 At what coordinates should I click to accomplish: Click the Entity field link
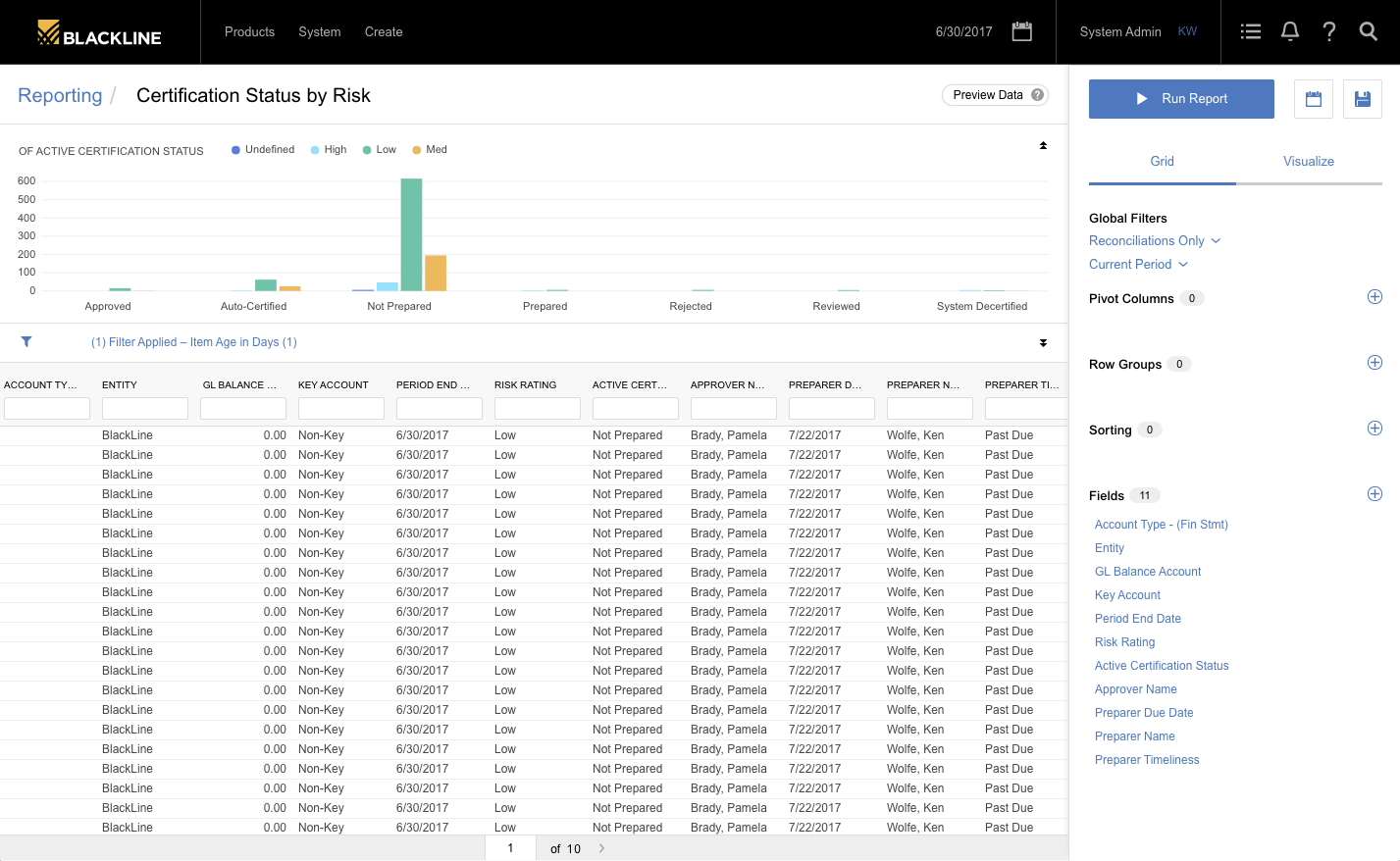1110,548
